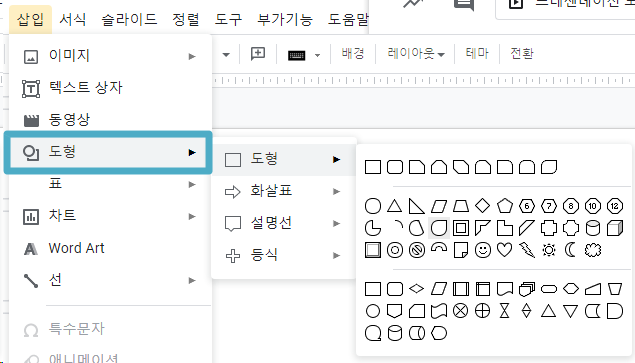
Task: Select the flowchart merge triangle shape
Action: 571,311
